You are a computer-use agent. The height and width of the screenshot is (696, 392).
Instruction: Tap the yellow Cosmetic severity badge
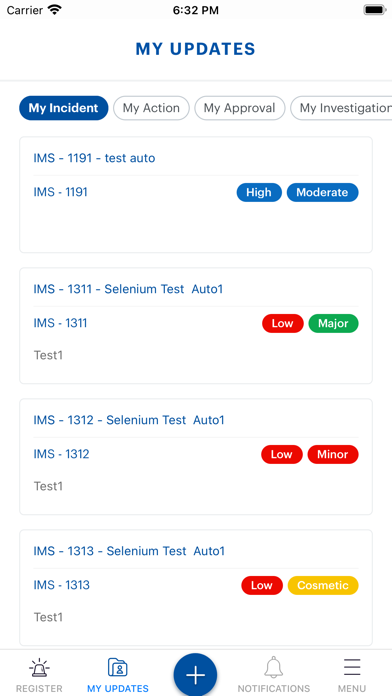coord(323,585)
